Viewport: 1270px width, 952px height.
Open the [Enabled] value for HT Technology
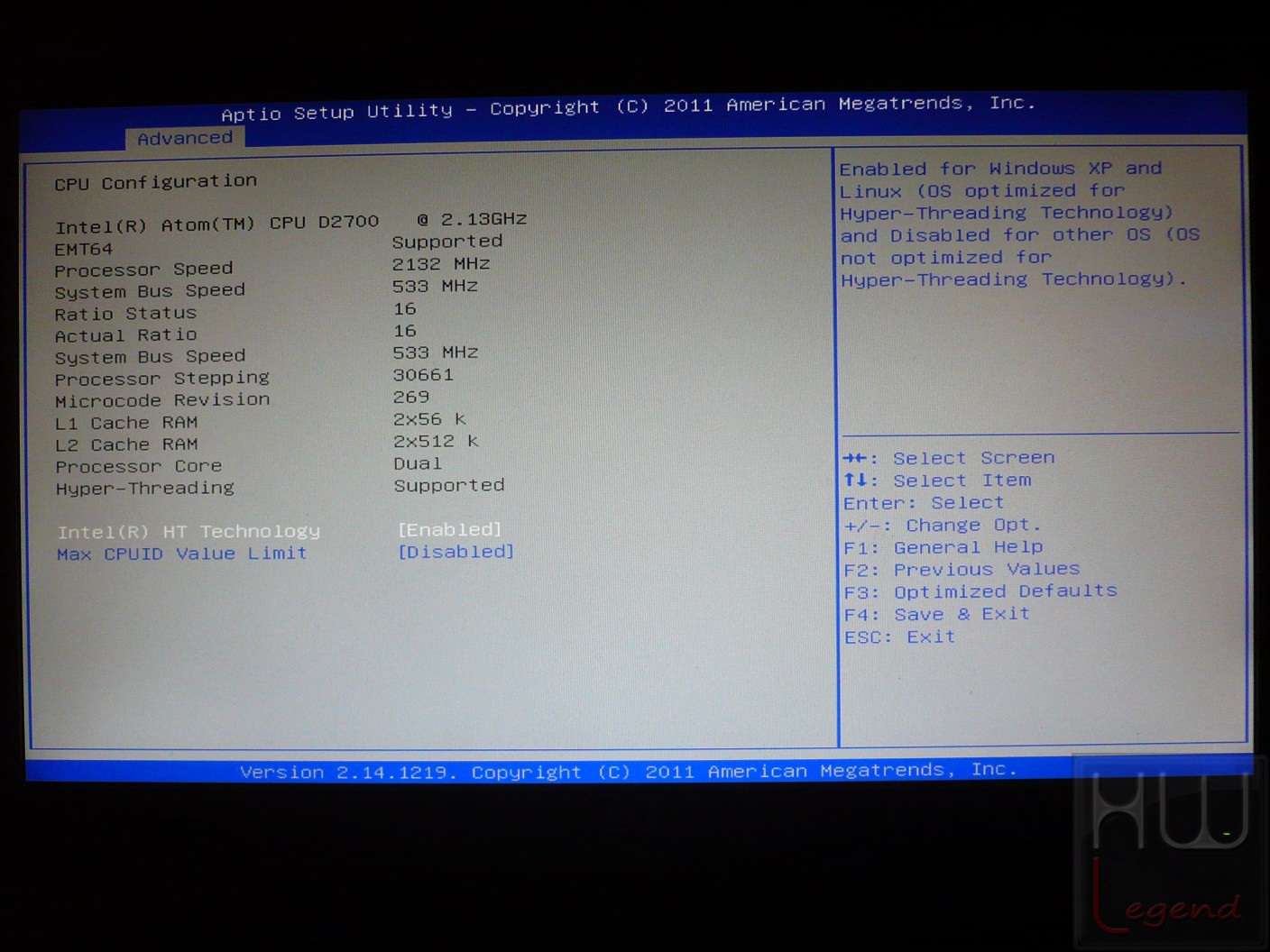[x=449, y=529]
